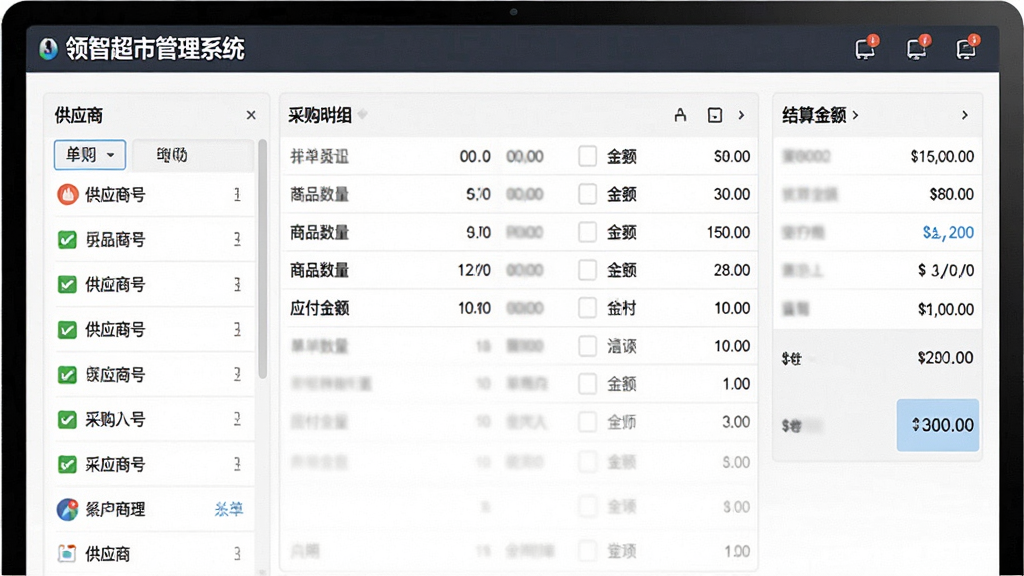This screenshot has height=576, width=1024.
Task: Click the 采应商号 row label
Action: 116,465
